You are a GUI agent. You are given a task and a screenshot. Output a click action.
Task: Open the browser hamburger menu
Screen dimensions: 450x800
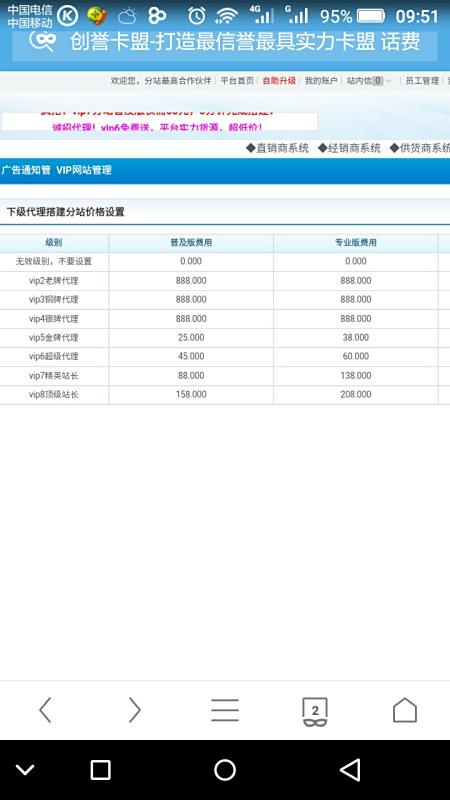coord(225,710)
